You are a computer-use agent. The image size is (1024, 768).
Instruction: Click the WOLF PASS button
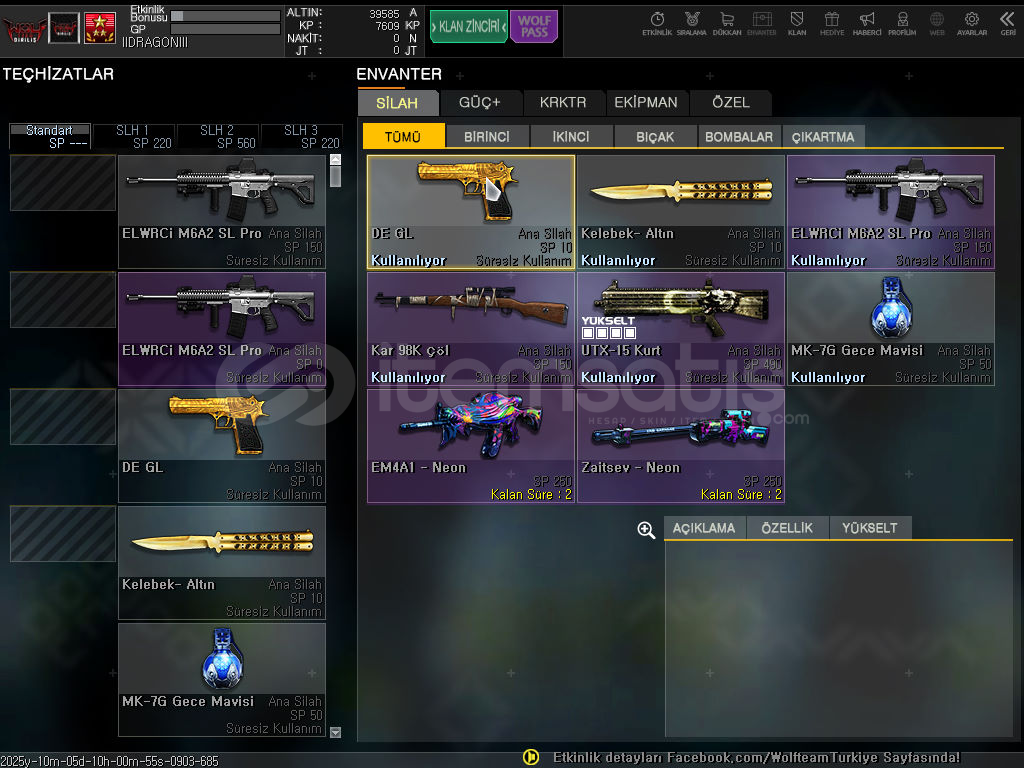click(x=534, y=27)
